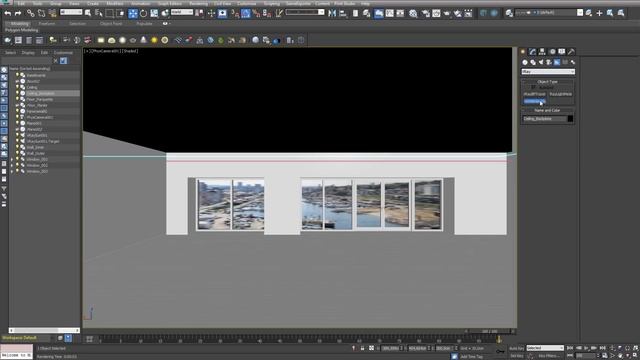The height and width of the screenshot is (360, 640).
Task: Collapse the Object Type rollout
Action: pyautogui.click(x=547, y=82)
